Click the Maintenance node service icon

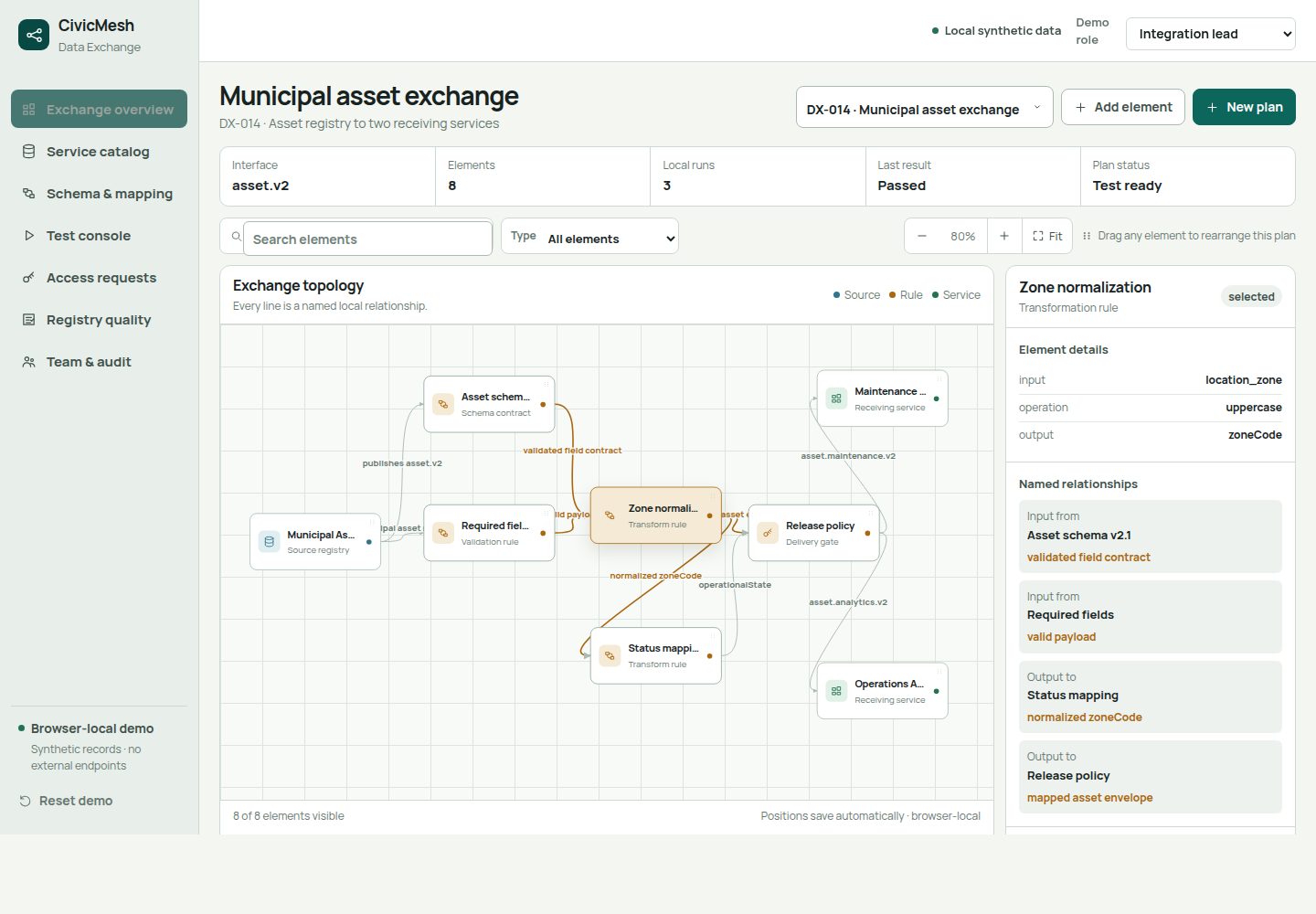(836, 399)
